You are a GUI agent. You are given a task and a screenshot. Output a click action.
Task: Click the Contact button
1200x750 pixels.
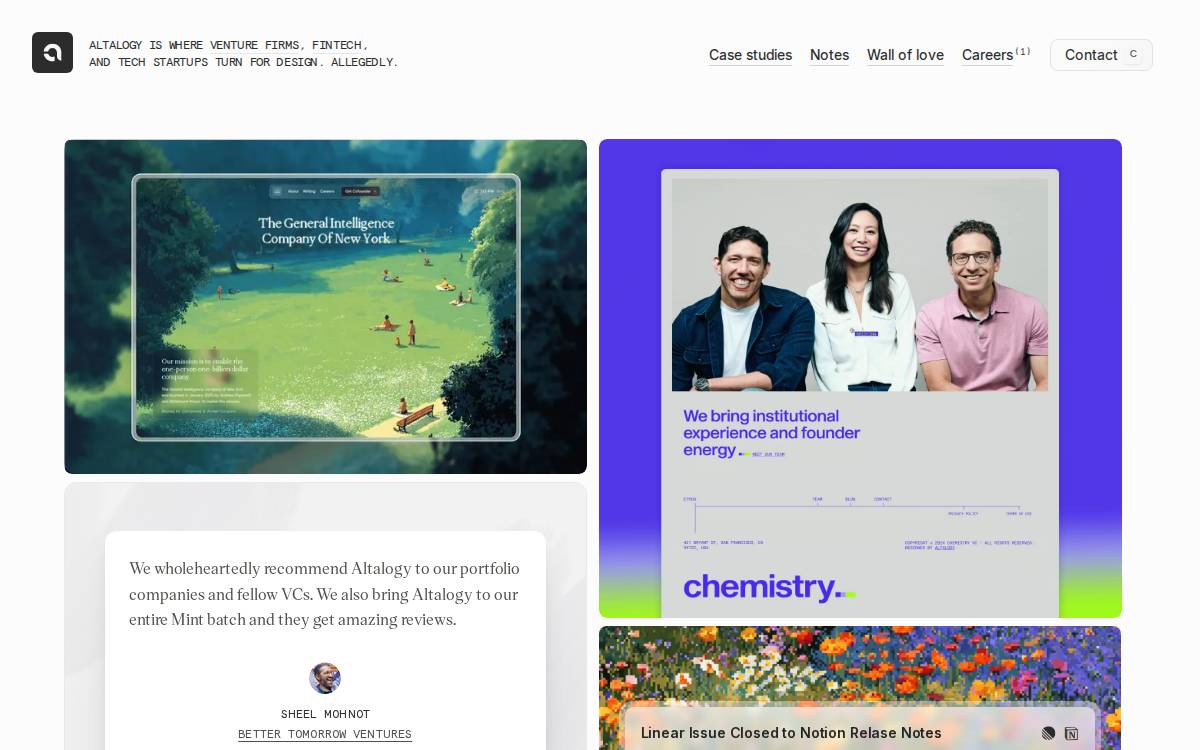pos(1101,55)
